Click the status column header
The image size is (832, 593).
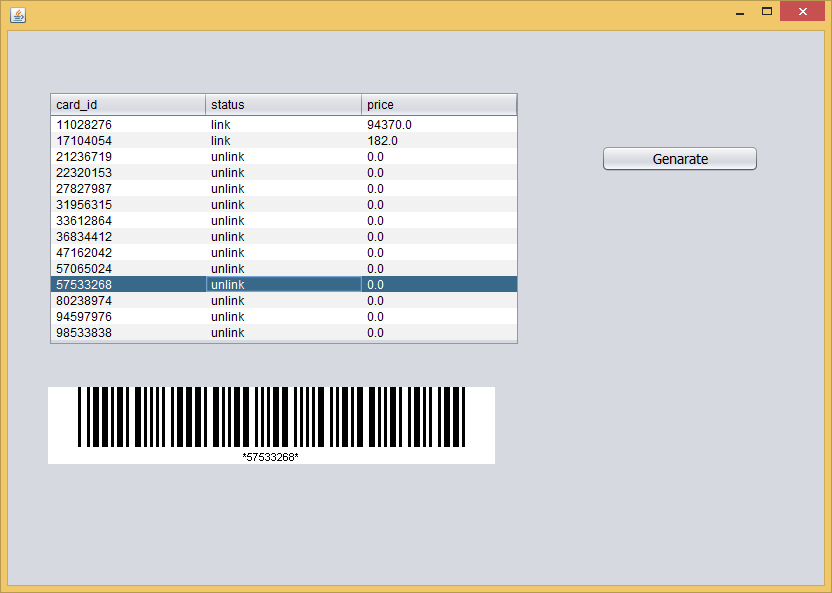283,105
